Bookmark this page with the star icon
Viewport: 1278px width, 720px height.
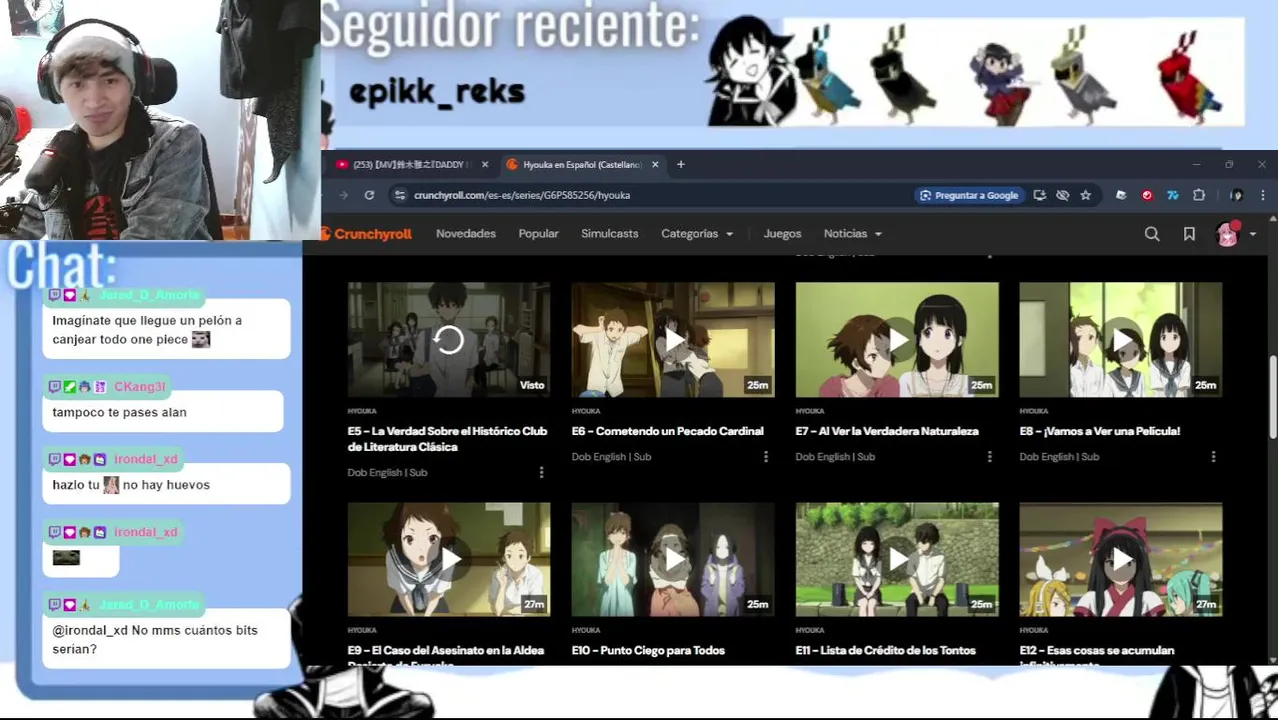pyautogui.click(x=1085, y=195)
